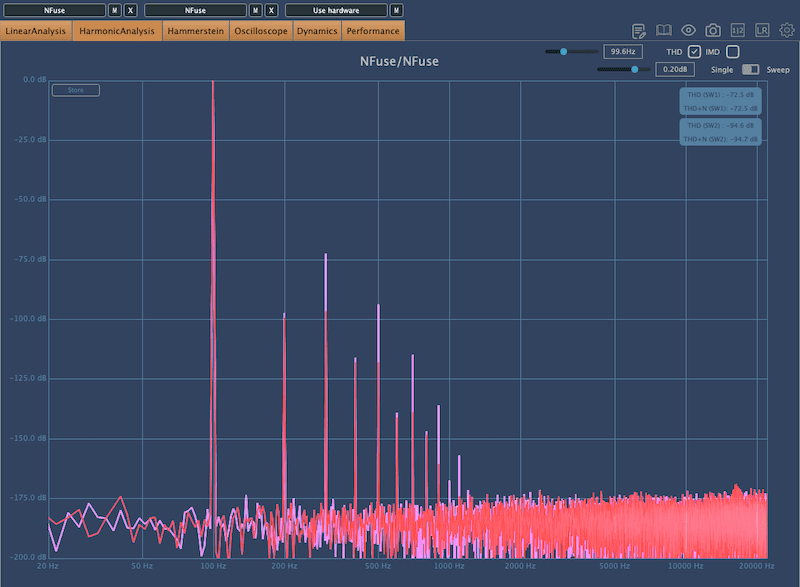Enable the IMD checkbox
This screenshot has width=800, height=587.
(732, 52)
